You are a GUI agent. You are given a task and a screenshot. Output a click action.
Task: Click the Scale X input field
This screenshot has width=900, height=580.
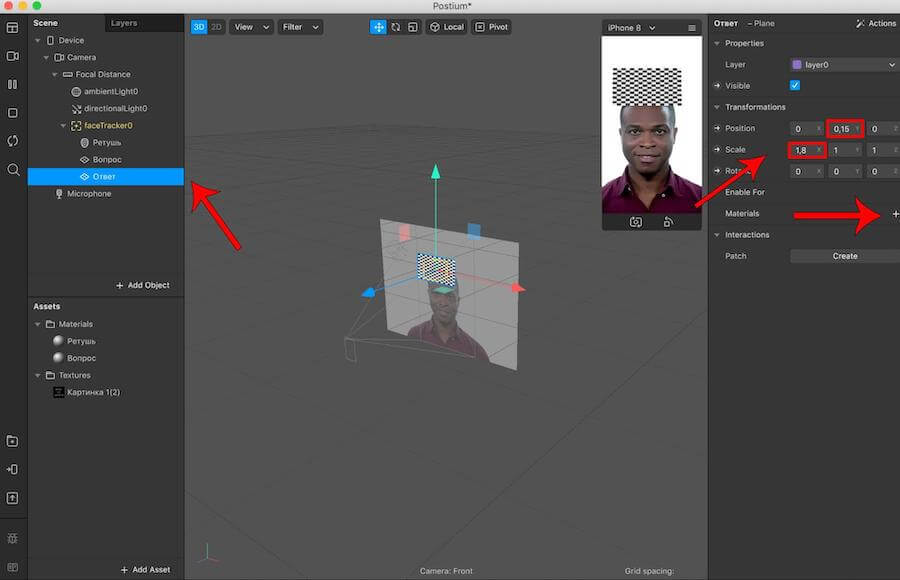(804, 150)
